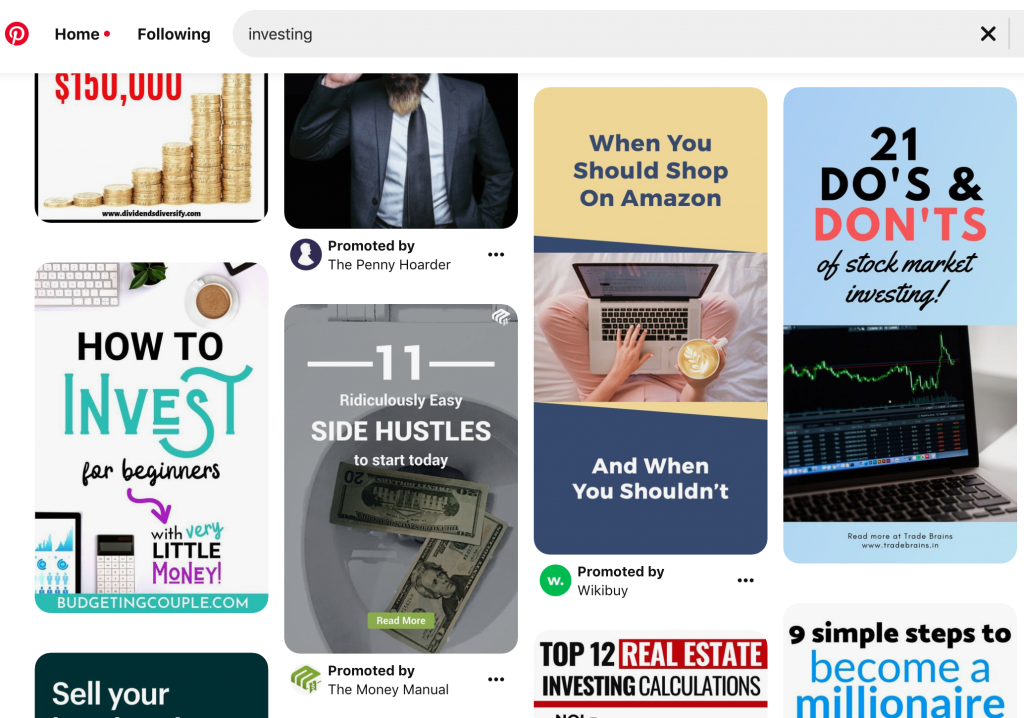This screenshot has height=718, width=1024.
Task: Click The Money Manual avatar icon
Action: pyautogui.click(x=306, y=679)
